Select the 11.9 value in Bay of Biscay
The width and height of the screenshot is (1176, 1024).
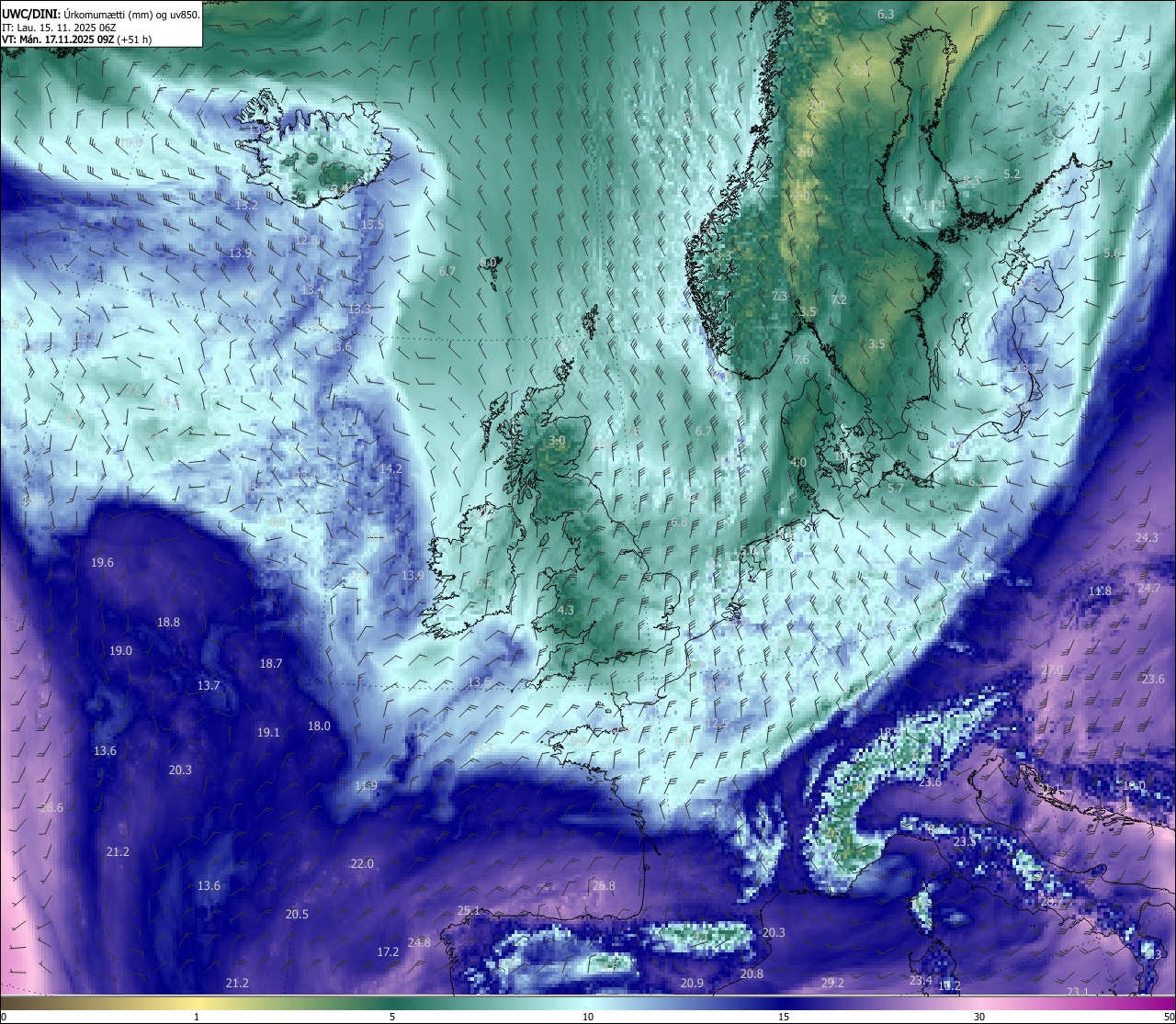pos(366,785)
